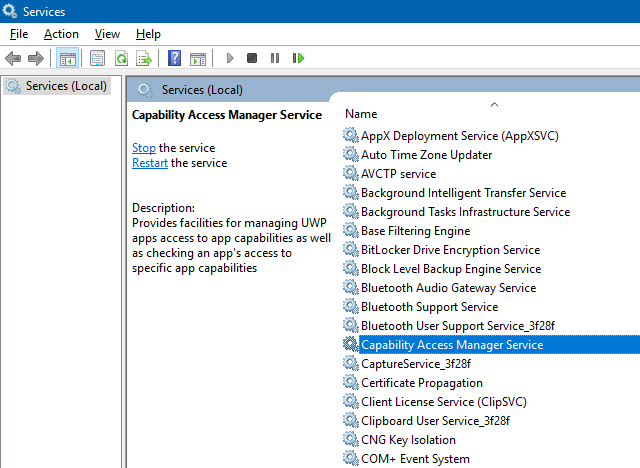Screen dimensions: 640x468
Task: Click the Restart the service link
Action: tap(150, 163)
